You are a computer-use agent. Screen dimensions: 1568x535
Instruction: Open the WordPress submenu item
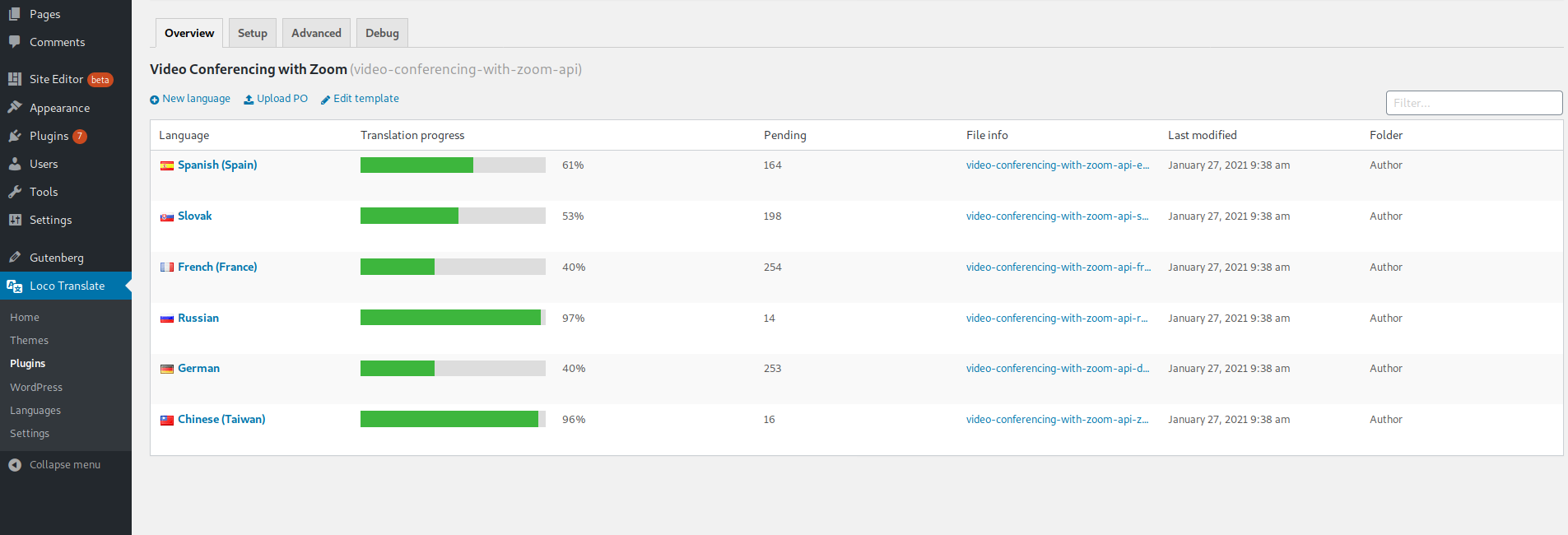click(x=36, y=387)
